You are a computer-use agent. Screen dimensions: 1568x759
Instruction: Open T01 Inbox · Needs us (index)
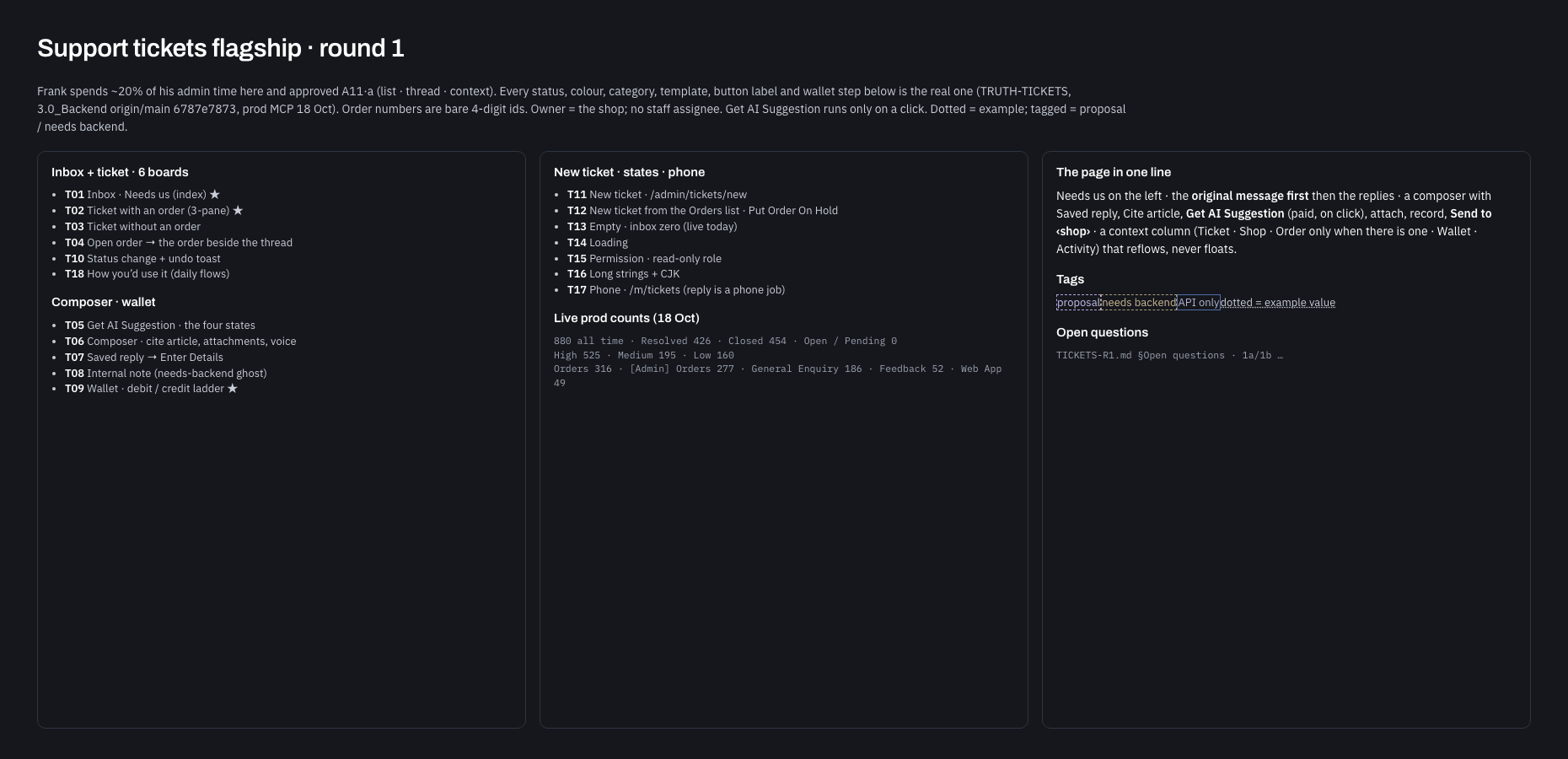click(142, 195)
